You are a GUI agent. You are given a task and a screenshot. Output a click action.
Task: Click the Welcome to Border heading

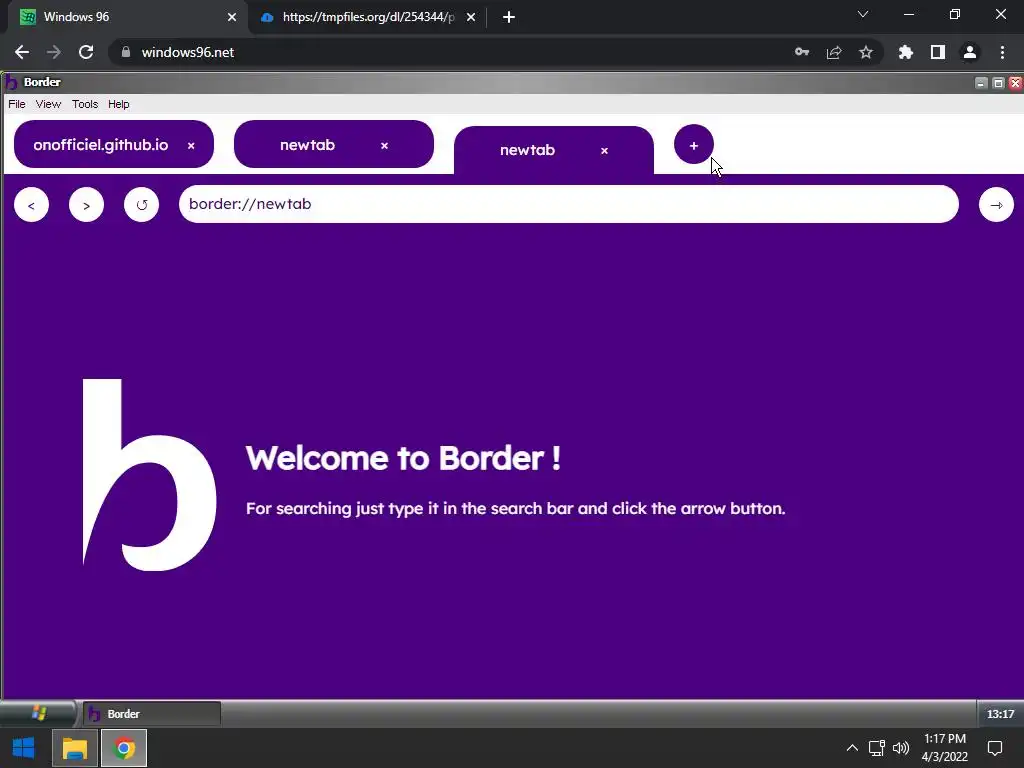click(403, 458)
